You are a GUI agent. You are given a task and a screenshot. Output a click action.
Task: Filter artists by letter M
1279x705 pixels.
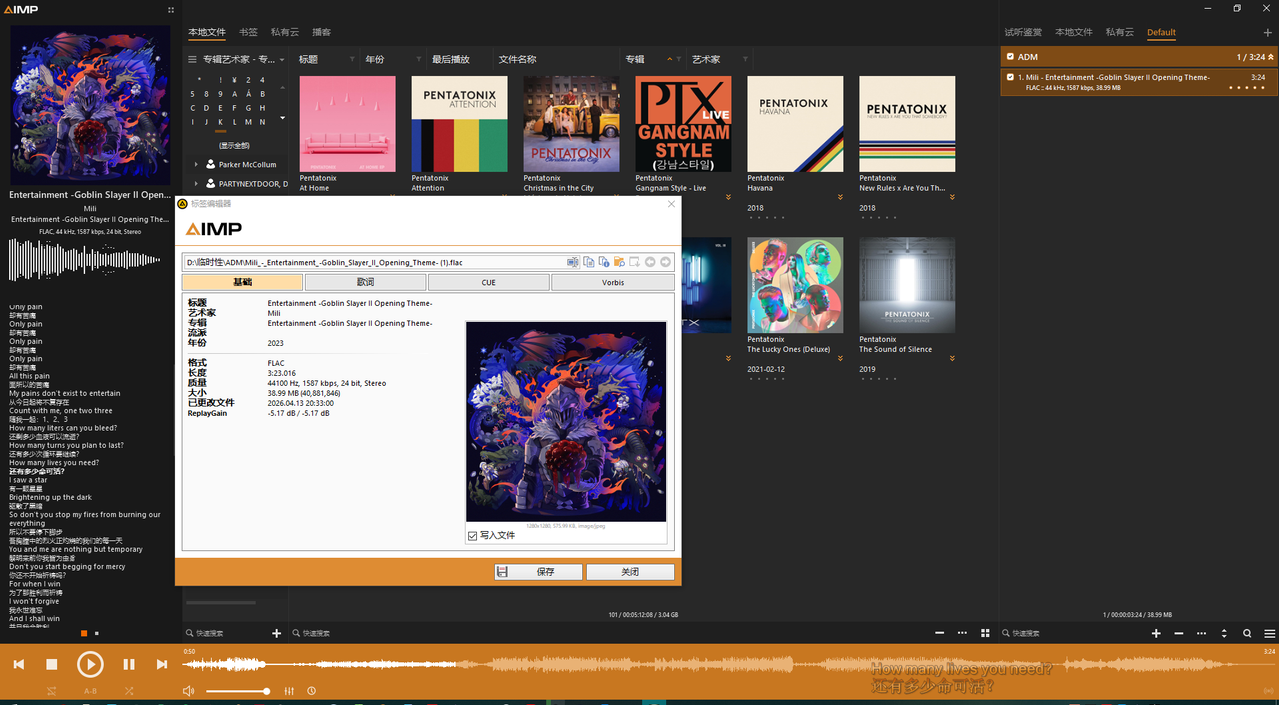click(249, 122)
